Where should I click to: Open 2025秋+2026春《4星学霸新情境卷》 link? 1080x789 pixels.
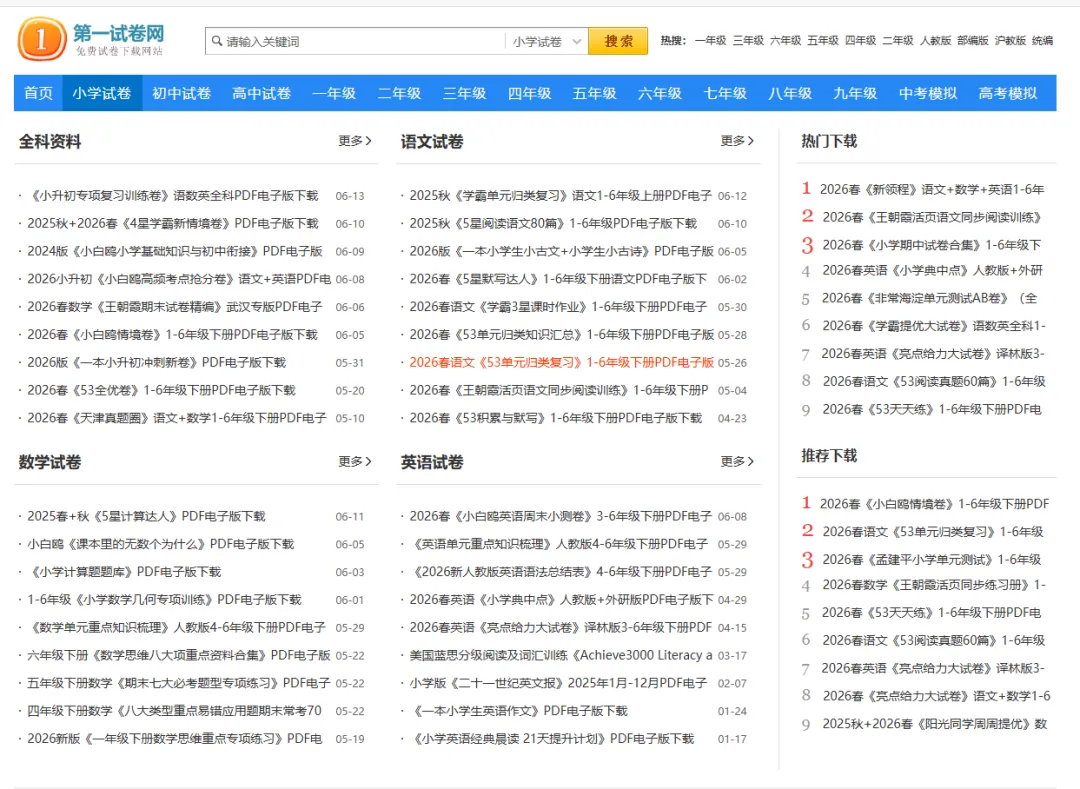tap(173, 224)
